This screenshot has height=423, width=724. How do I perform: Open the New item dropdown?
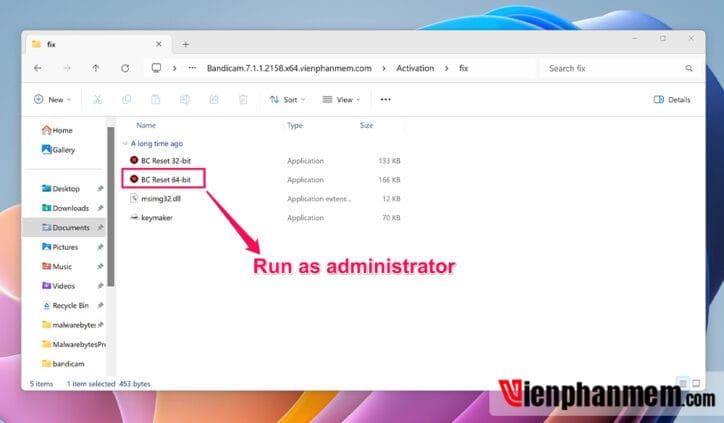tap(52, 99)
